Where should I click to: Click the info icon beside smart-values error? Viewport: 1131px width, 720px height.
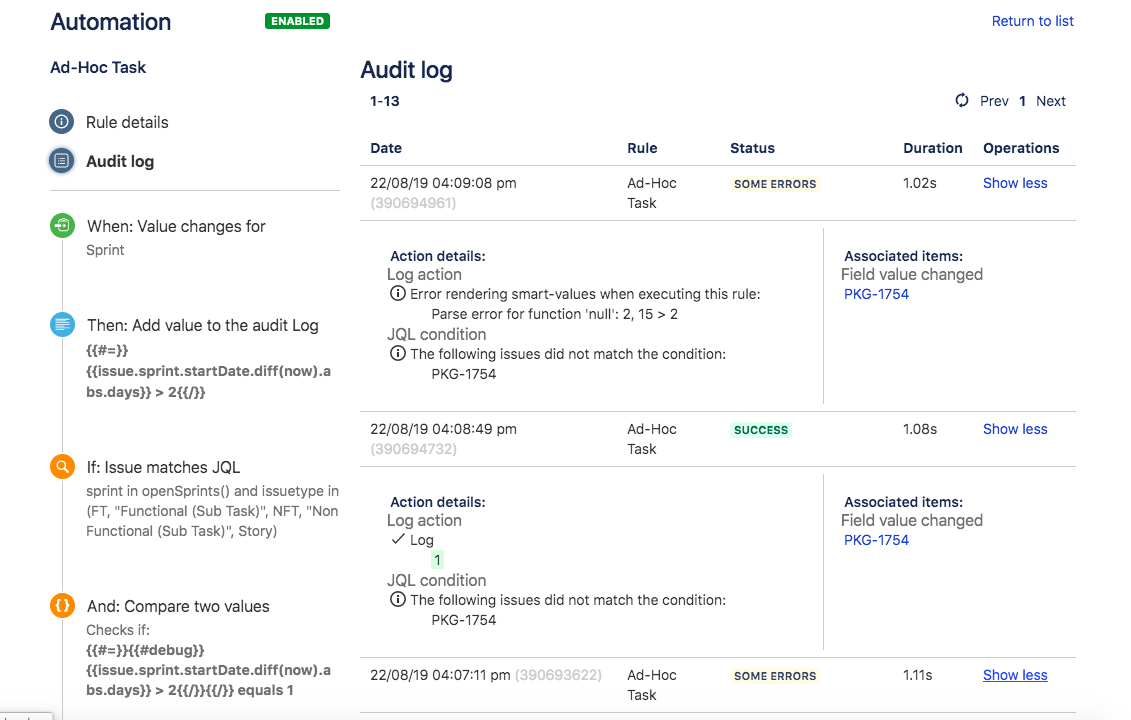pos(397,293)
